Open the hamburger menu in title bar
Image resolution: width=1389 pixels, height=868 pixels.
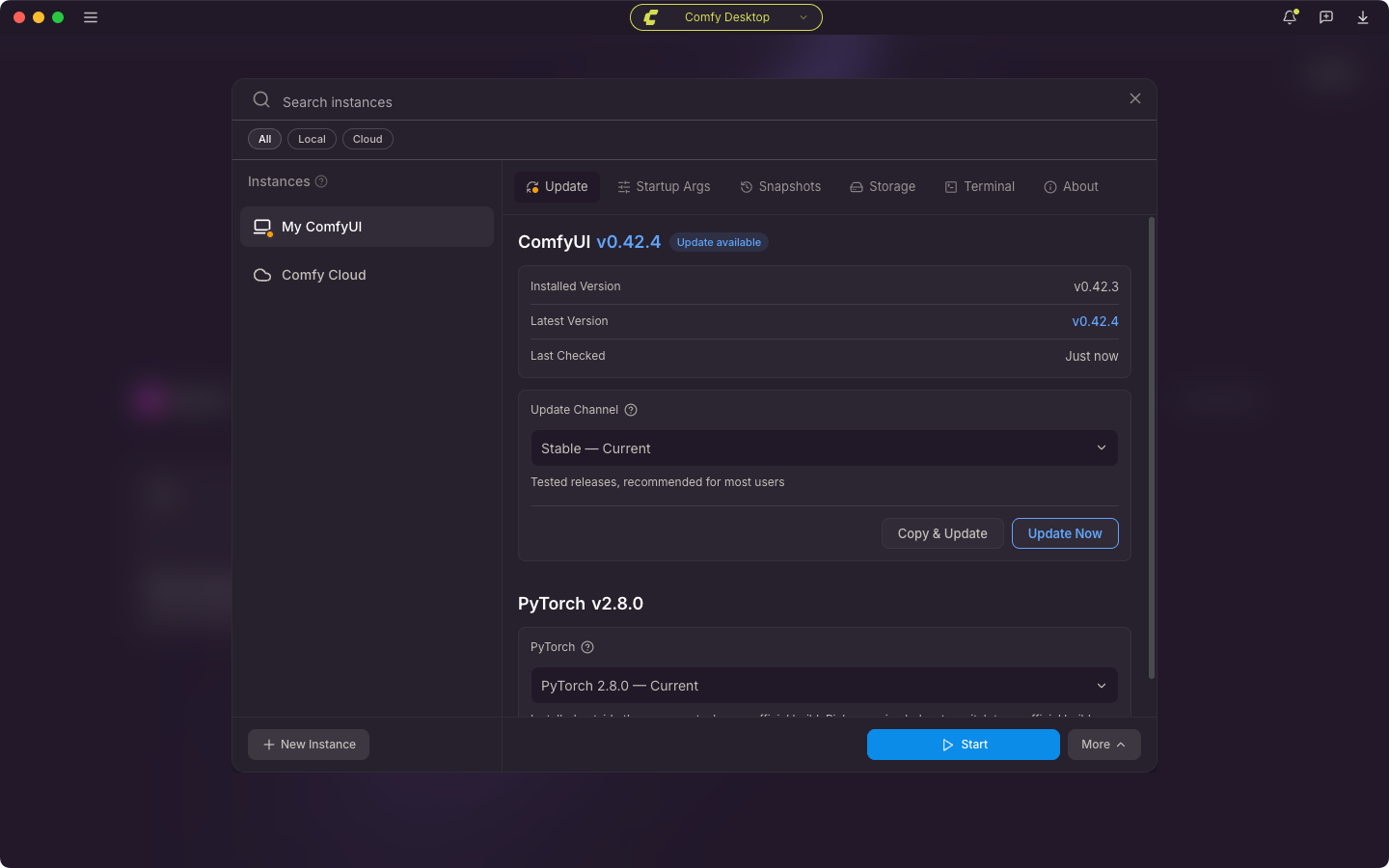pyautogui.click(x=91, y=17)
